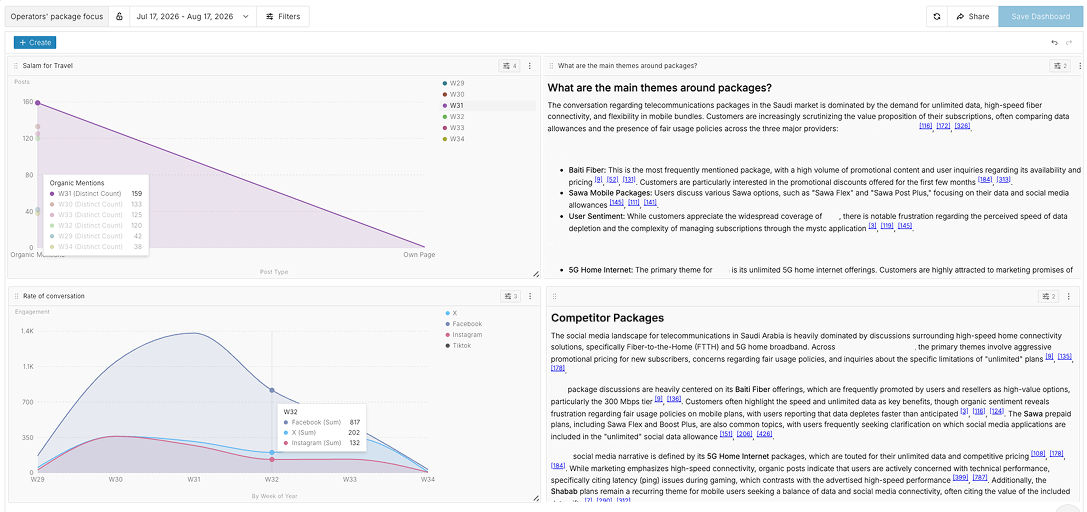Click the Instagram W32 data point on chart
The width and height of the screenshot is (1087, 512).
272,459
